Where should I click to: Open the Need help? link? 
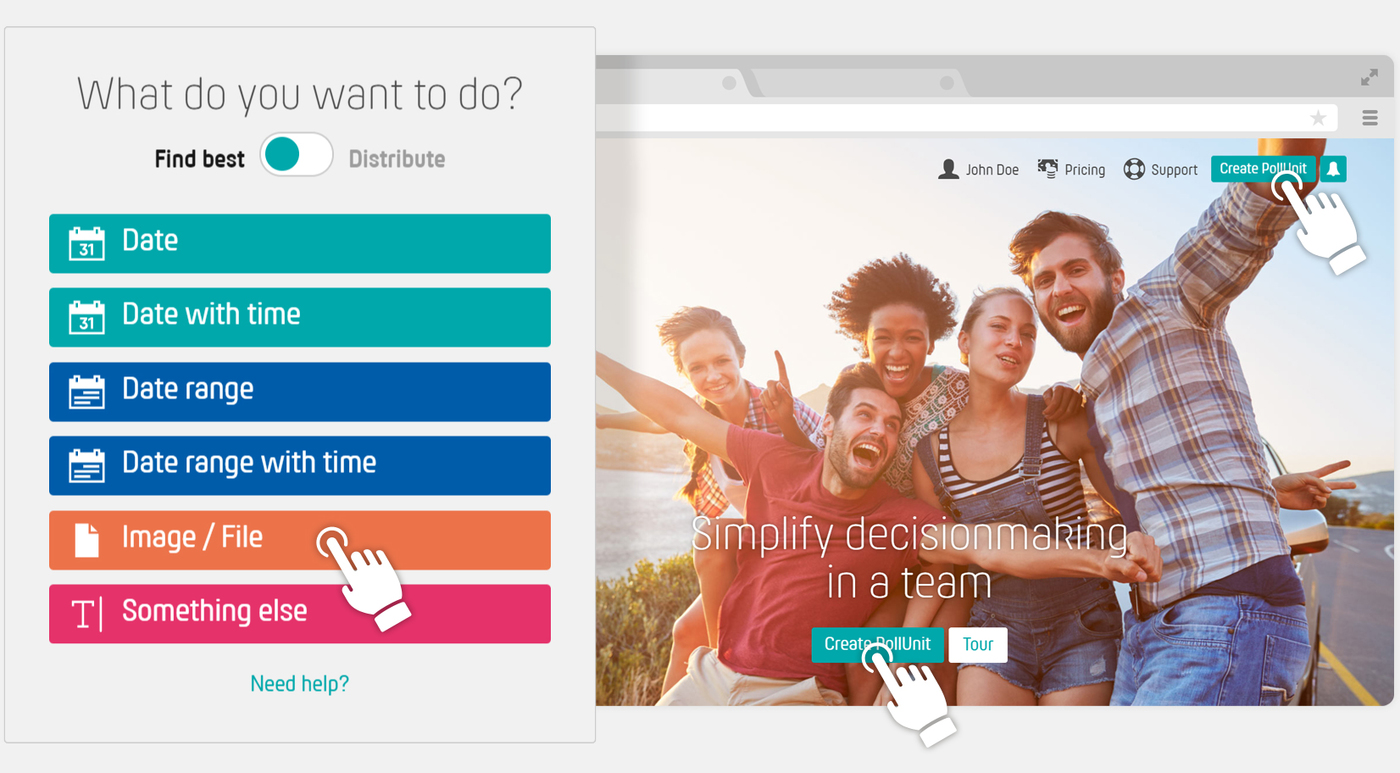point(300,684)
